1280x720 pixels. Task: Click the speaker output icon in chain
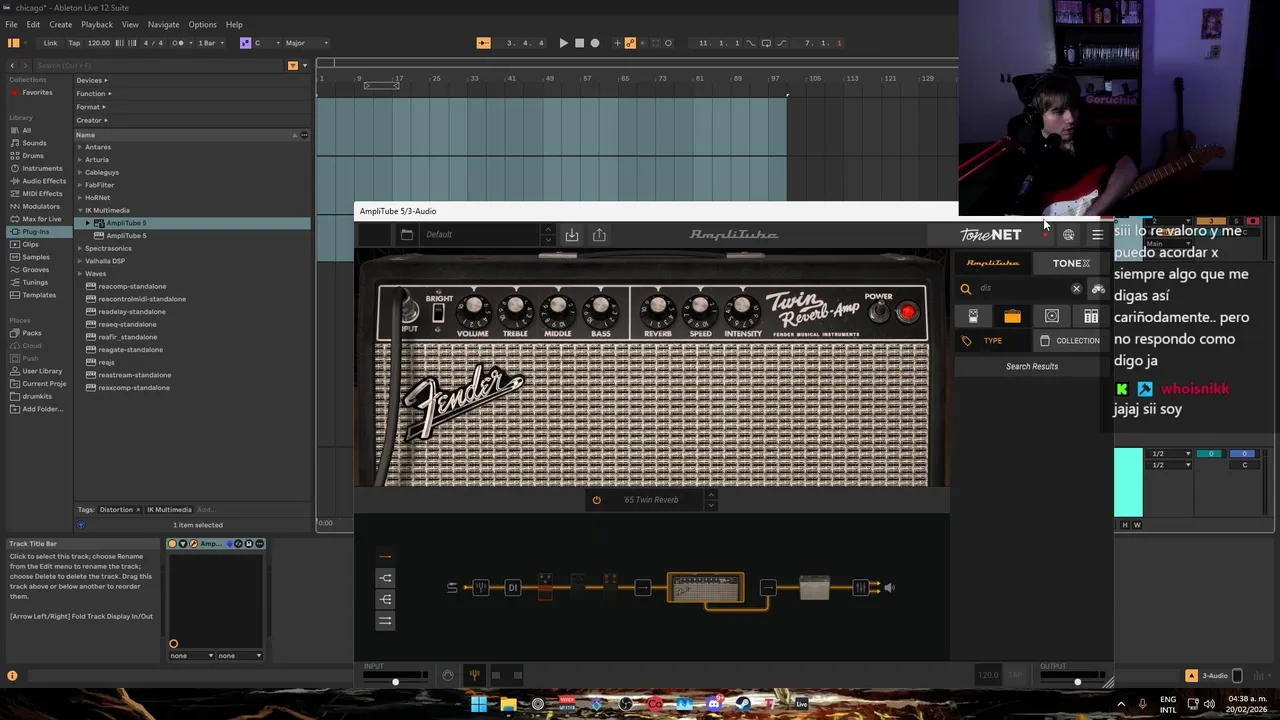[x=889, y=588]
